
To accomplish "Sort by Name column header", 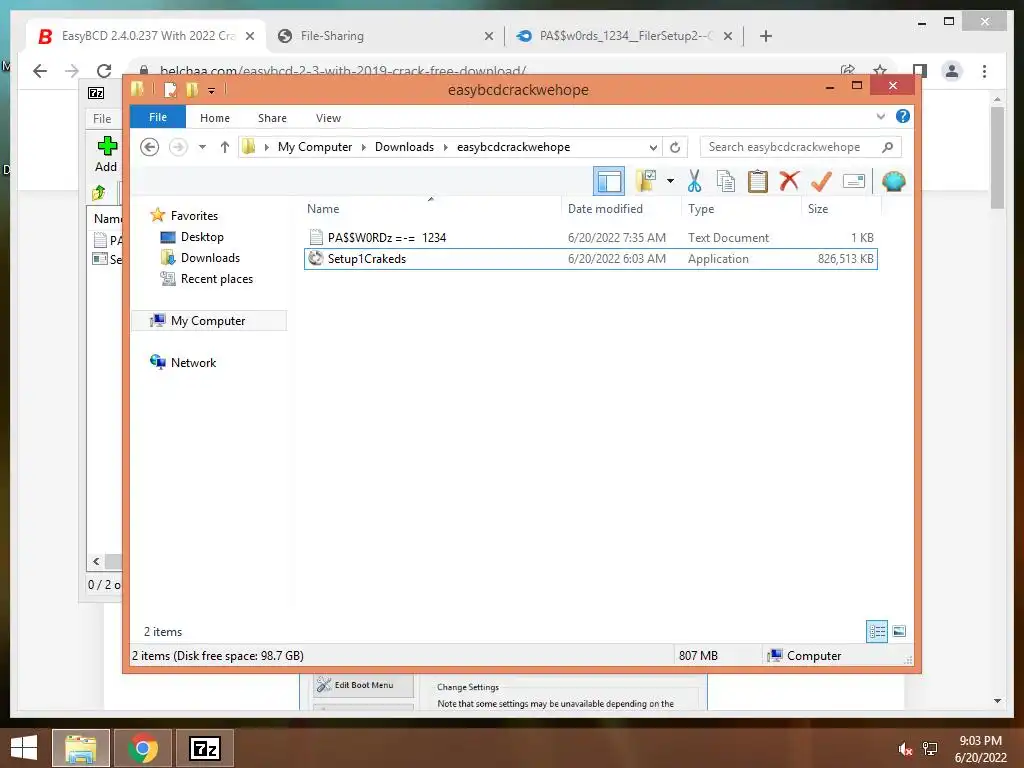I will [430, 208].
